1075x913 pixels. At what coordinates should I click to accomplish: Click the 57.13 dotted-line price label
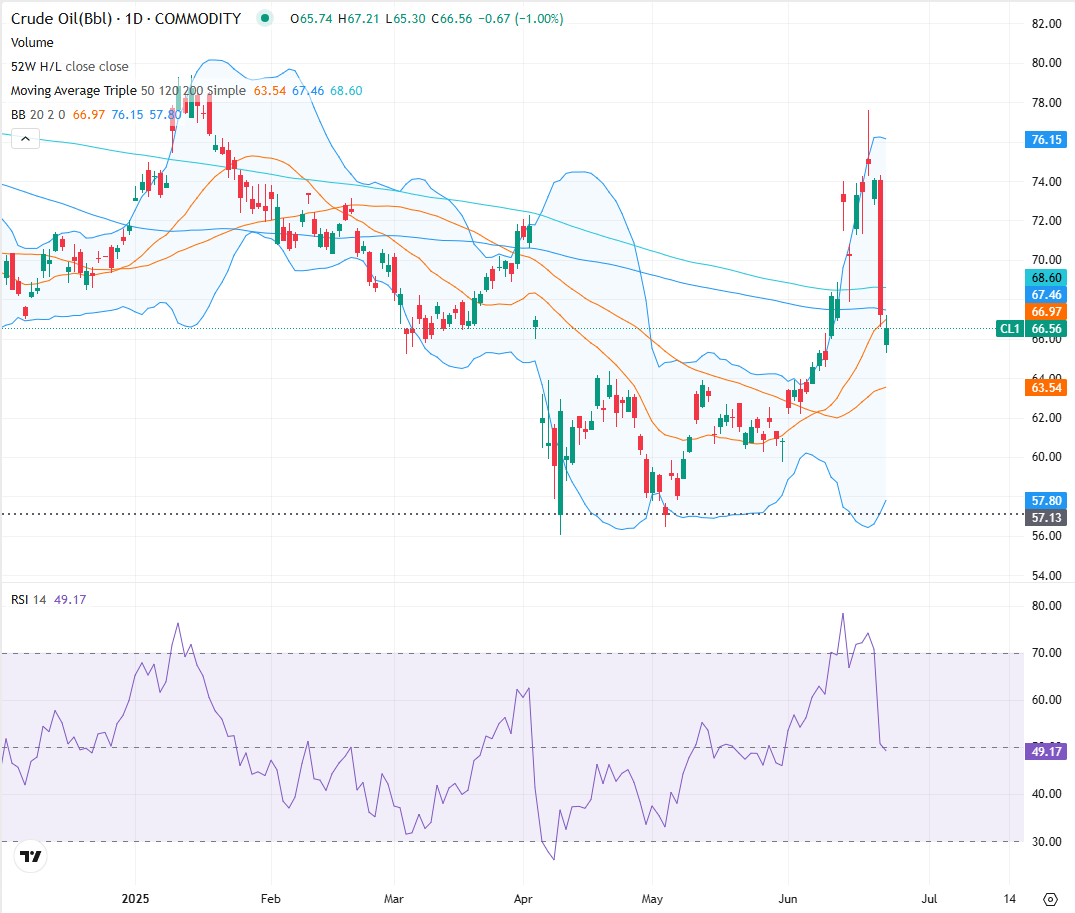(1046, 517)
